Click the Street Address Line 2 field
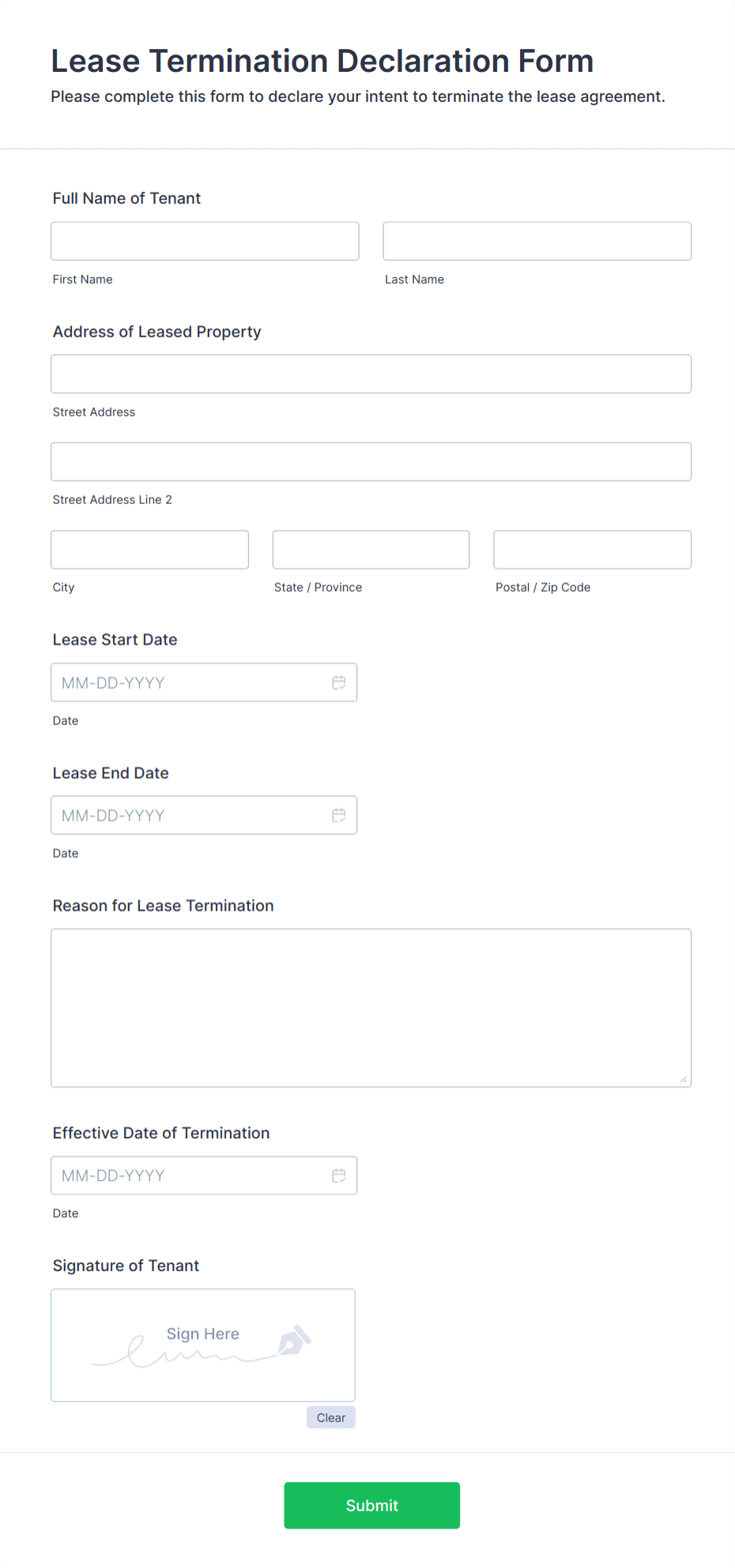The height and width of the screenshot is (1568, 735). (x=371, y=461)
